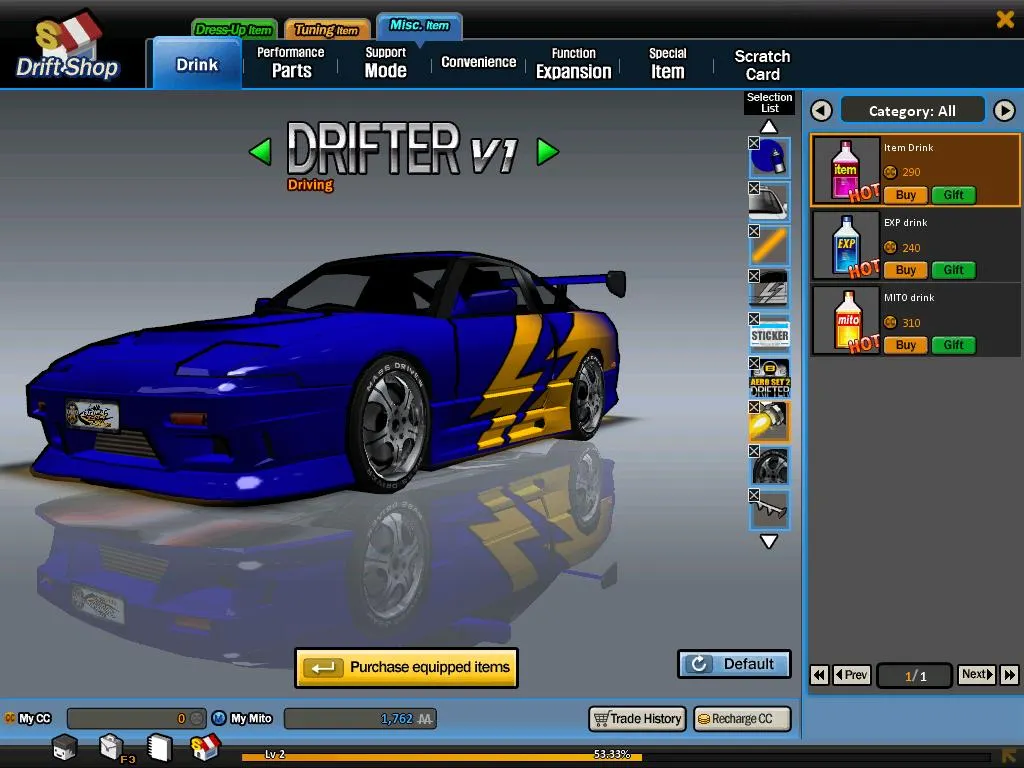
Task: Click the Category: All selector
Action: (x=912, y=110)
